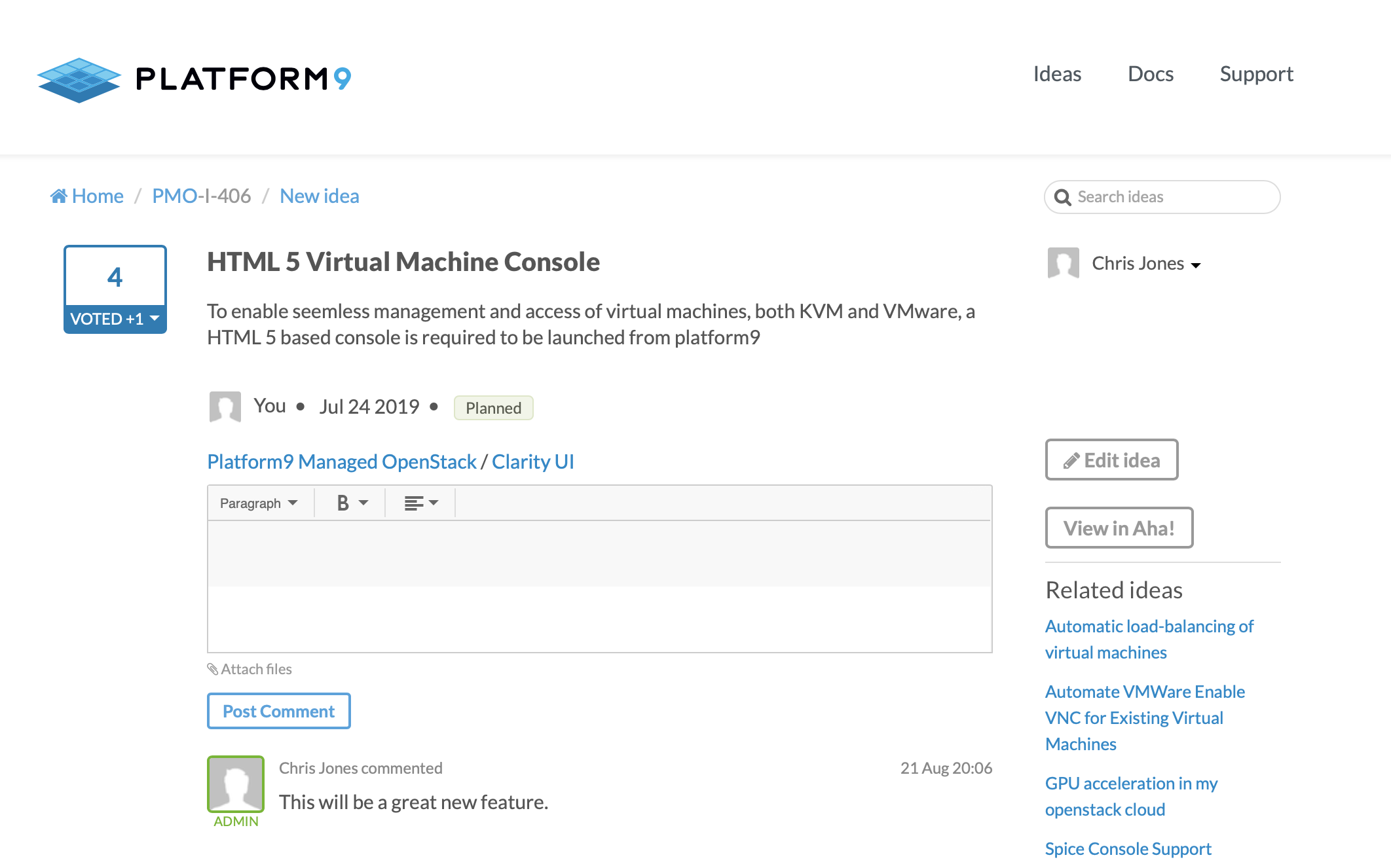Click the idea author's avatar
The image size is (1391, 868).
point(225,407)
